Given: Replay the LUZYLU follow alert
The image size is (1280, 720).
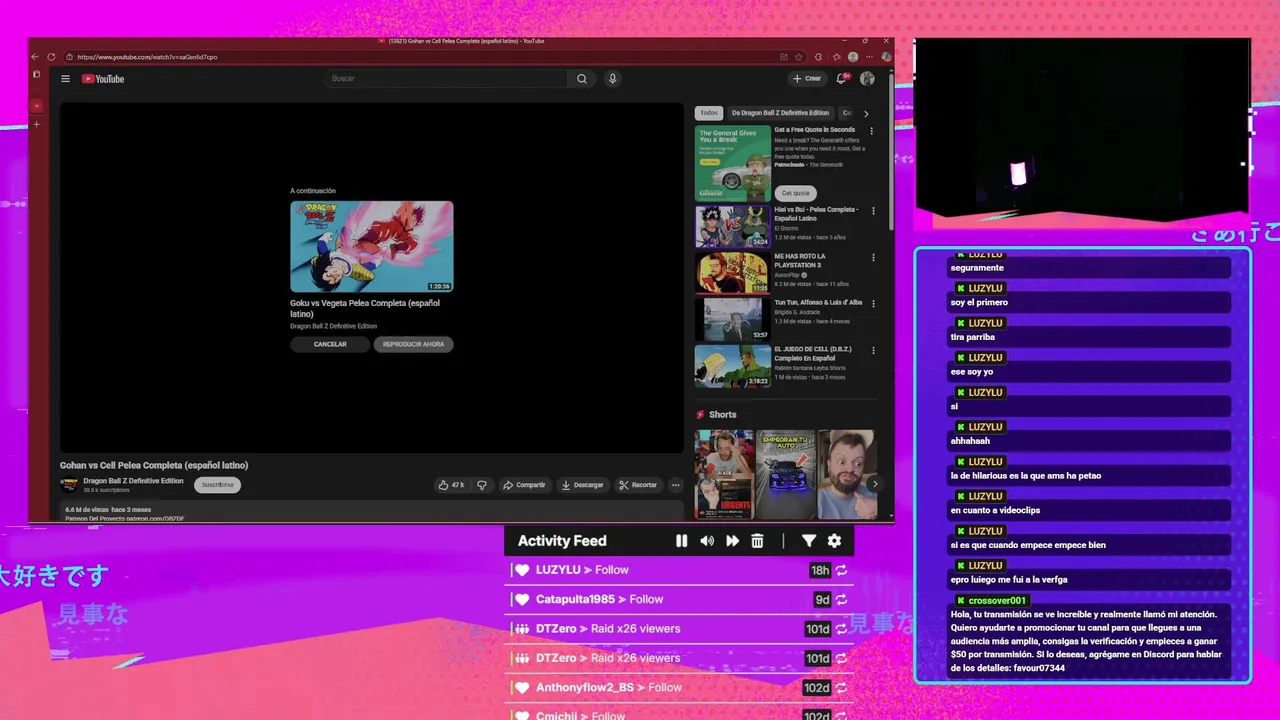Looking at the screenshot, I should point(842,570).
